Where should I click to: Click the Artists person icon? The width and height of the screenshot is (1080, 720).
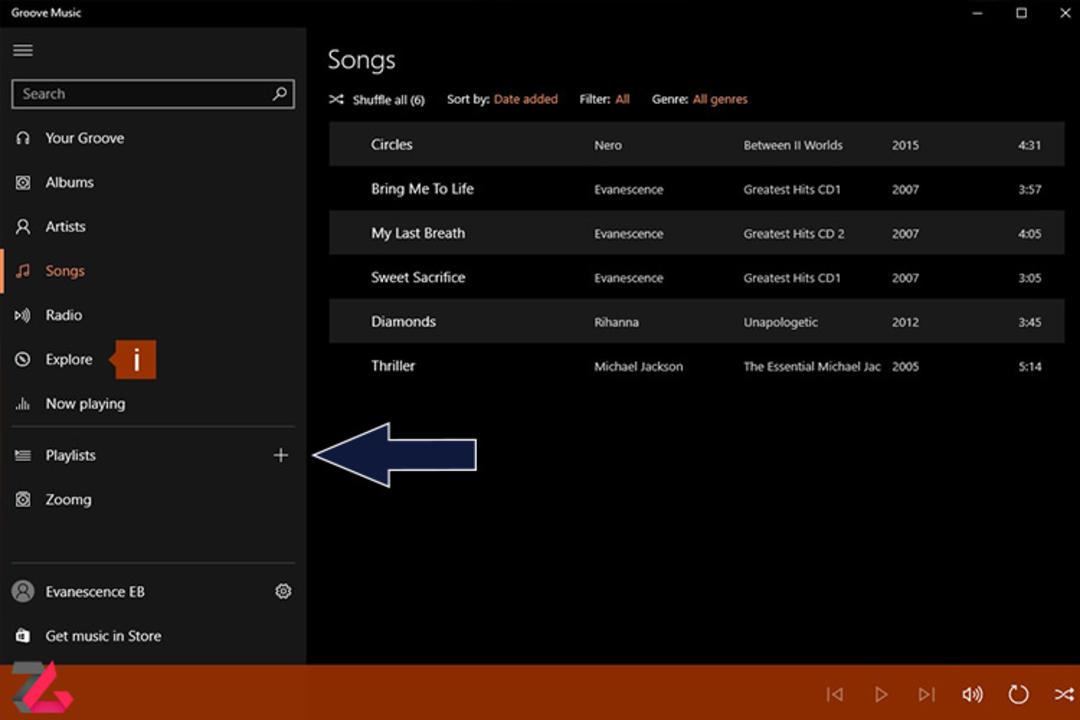23,227
